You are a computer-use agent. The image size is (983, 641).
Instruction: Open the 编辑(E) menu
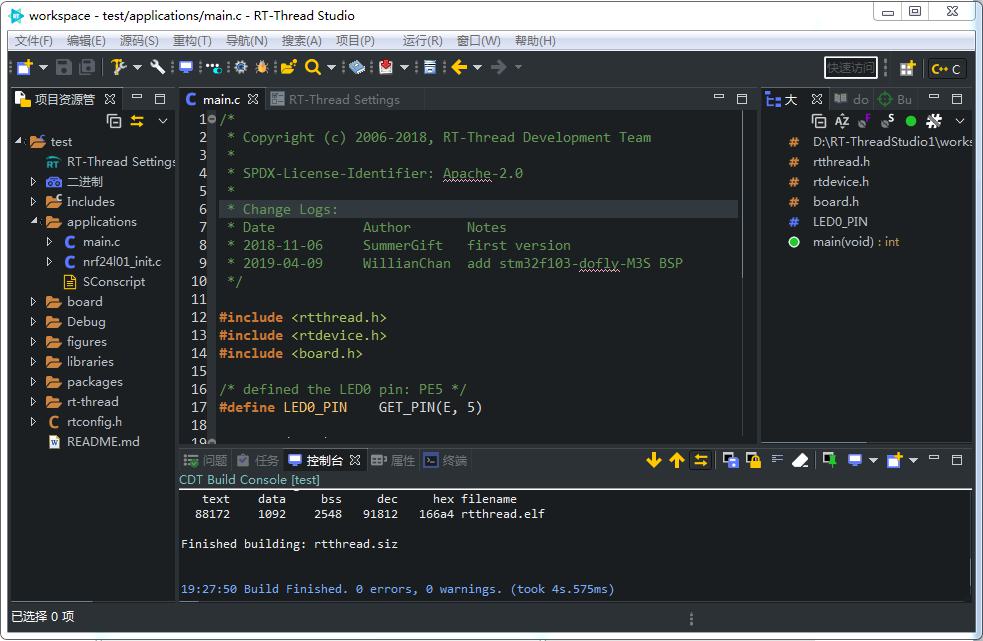[x=87, y=41]
